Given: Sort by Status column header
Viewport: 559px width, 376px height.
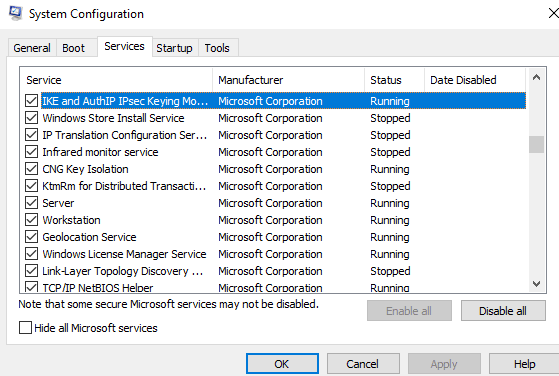Looking at the screenshot, I should pyautogui.click(x=395, y=80).
